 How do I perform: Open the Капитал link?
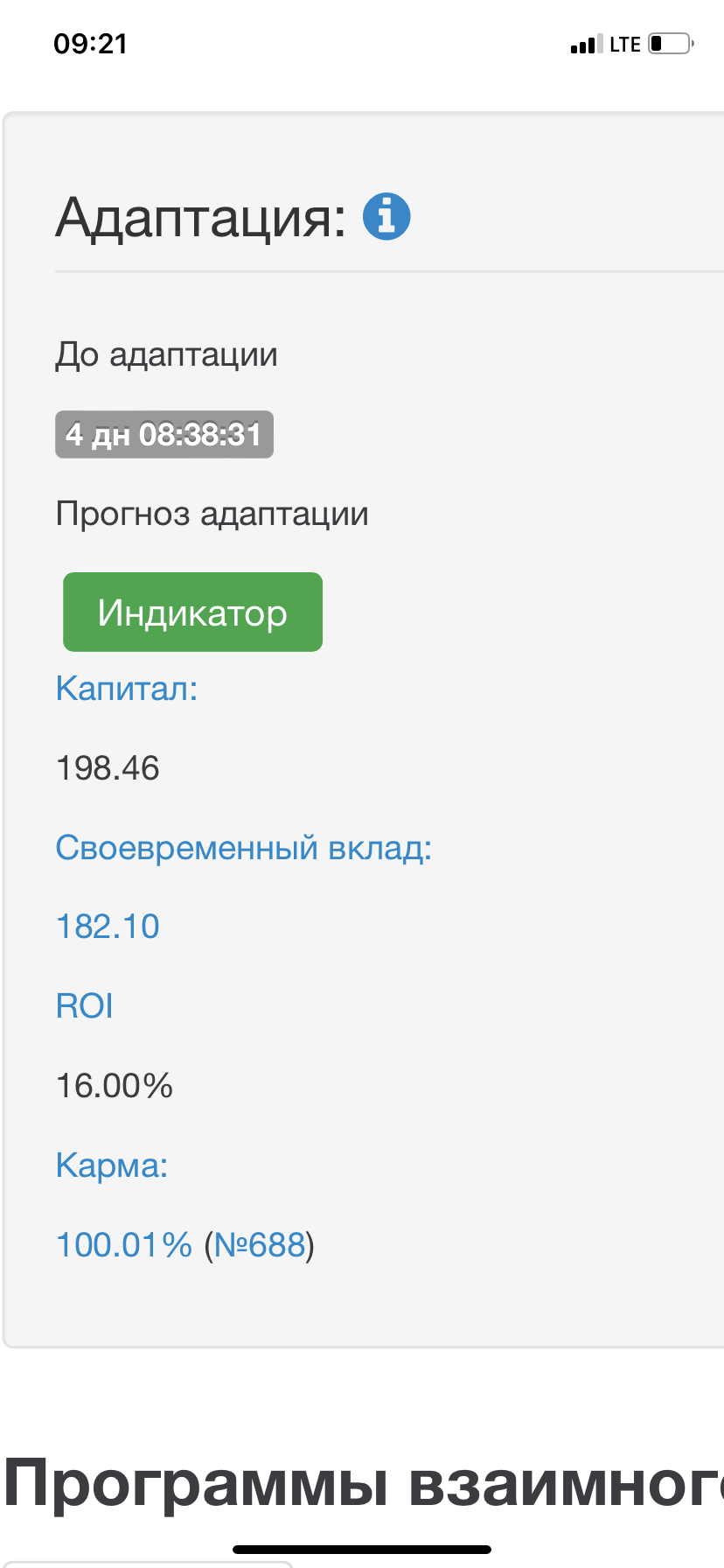pos(127,689)
